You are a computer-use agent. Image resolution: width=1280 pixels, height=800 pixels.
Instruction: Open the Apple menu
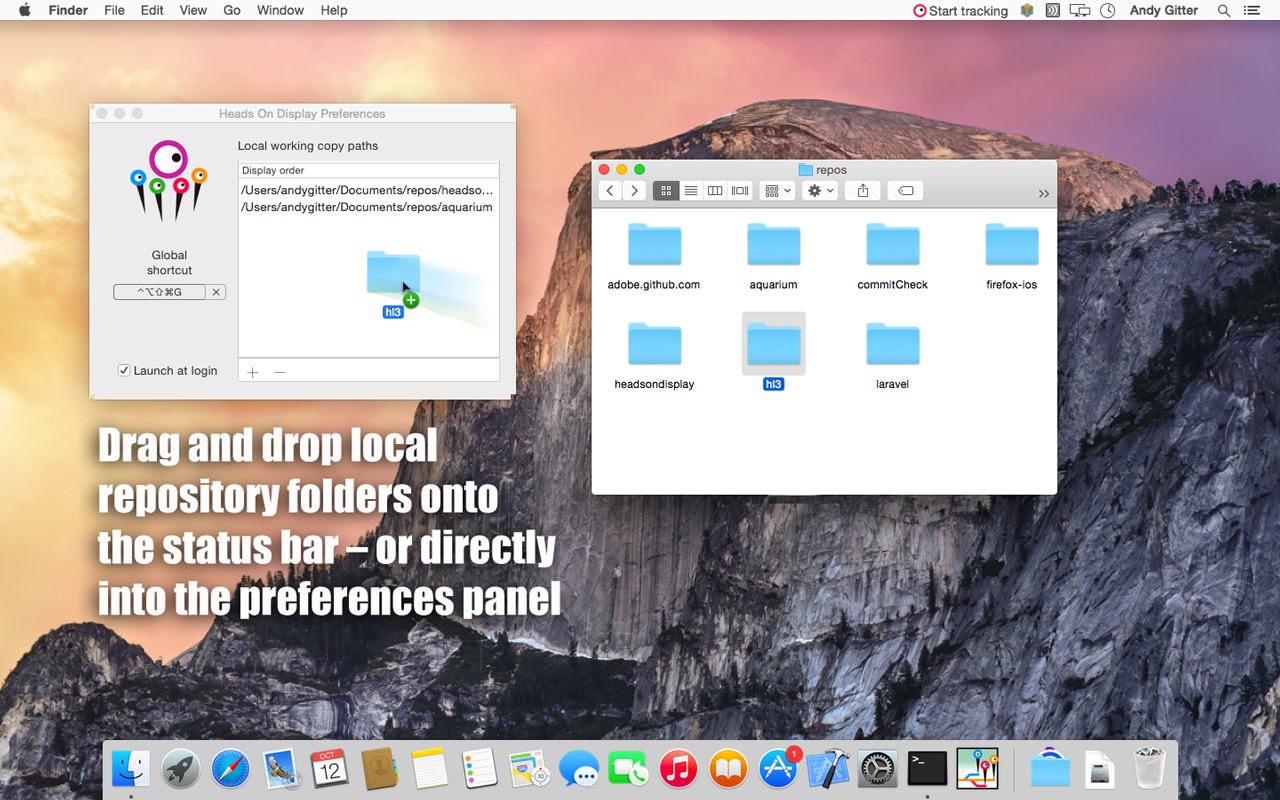click(25, 10)
